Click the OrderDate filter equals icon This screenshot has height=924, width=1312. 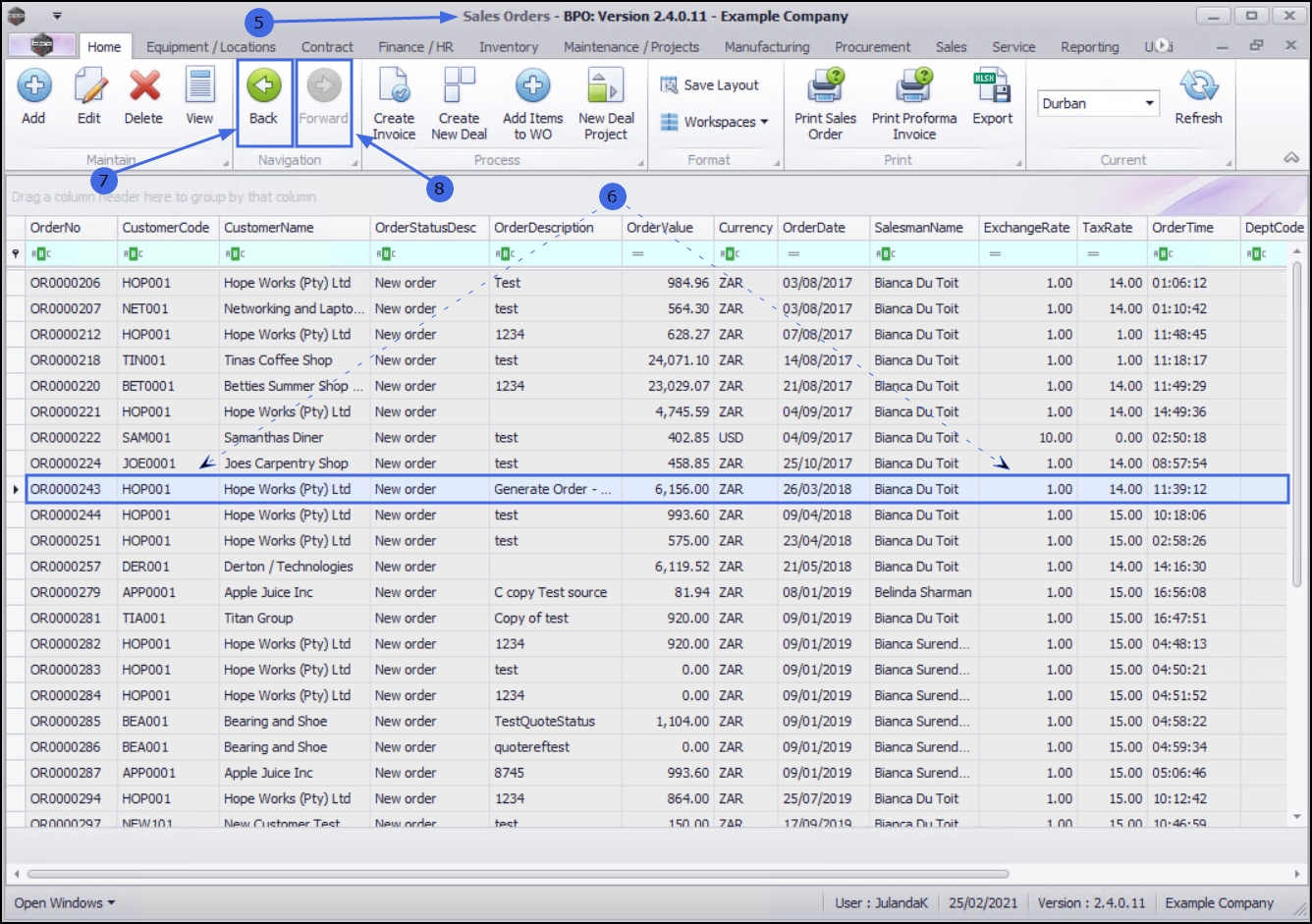point(793,254)
